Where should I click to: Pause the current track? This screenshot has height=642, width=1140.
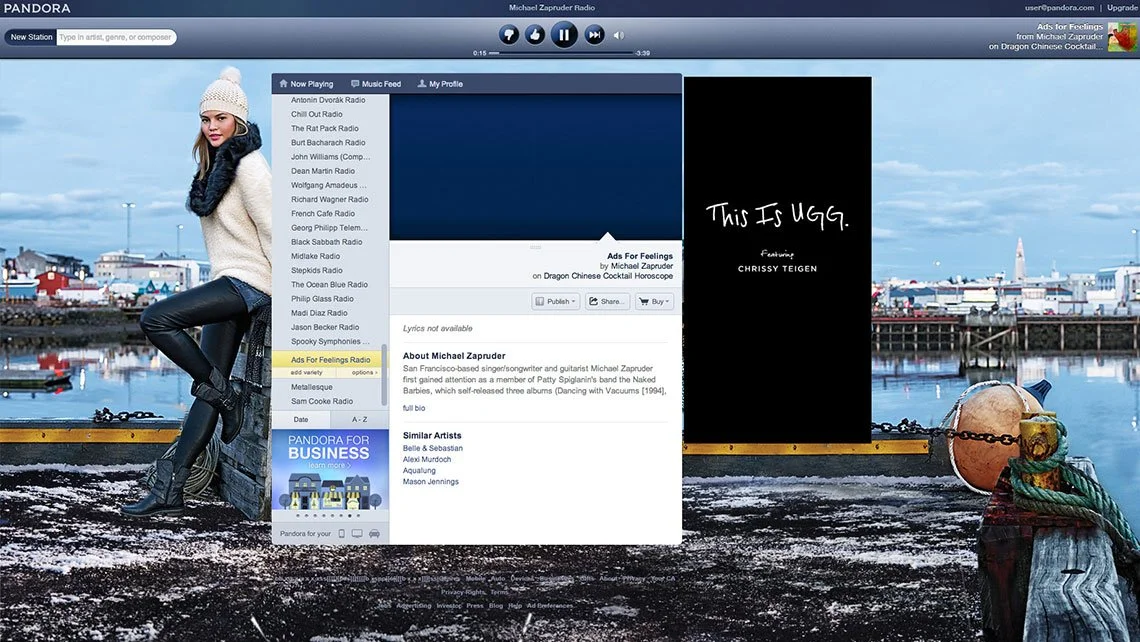pos(564,35)
